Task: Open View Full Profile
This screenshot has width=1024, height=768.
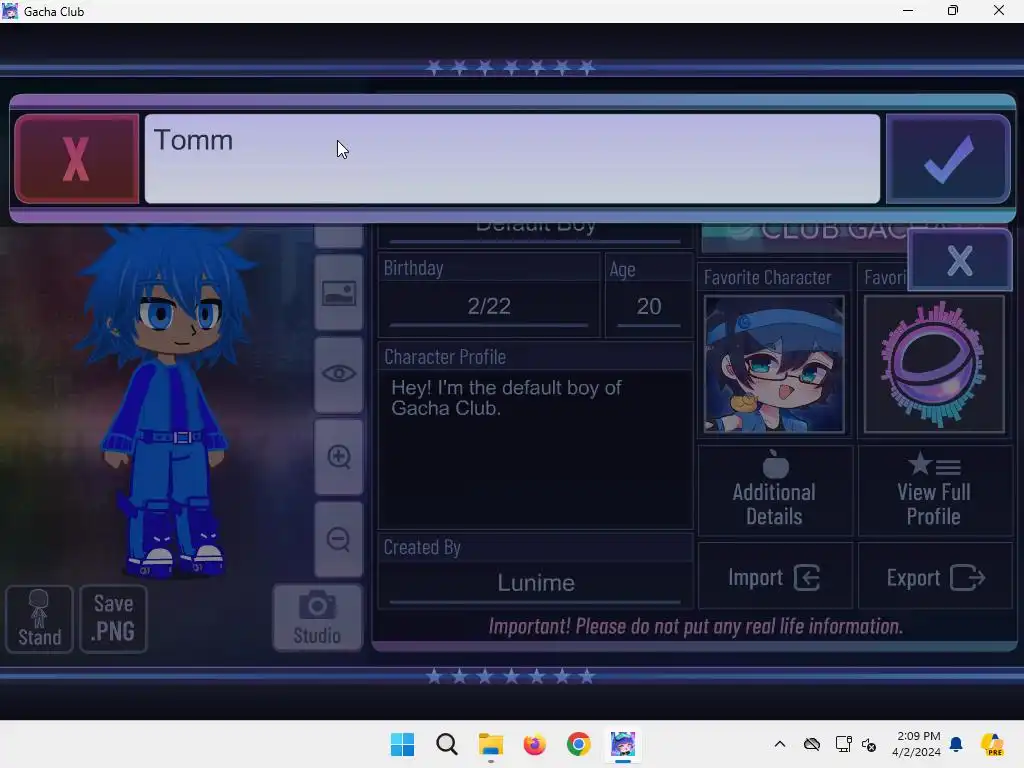Action: tap(934, 490)
